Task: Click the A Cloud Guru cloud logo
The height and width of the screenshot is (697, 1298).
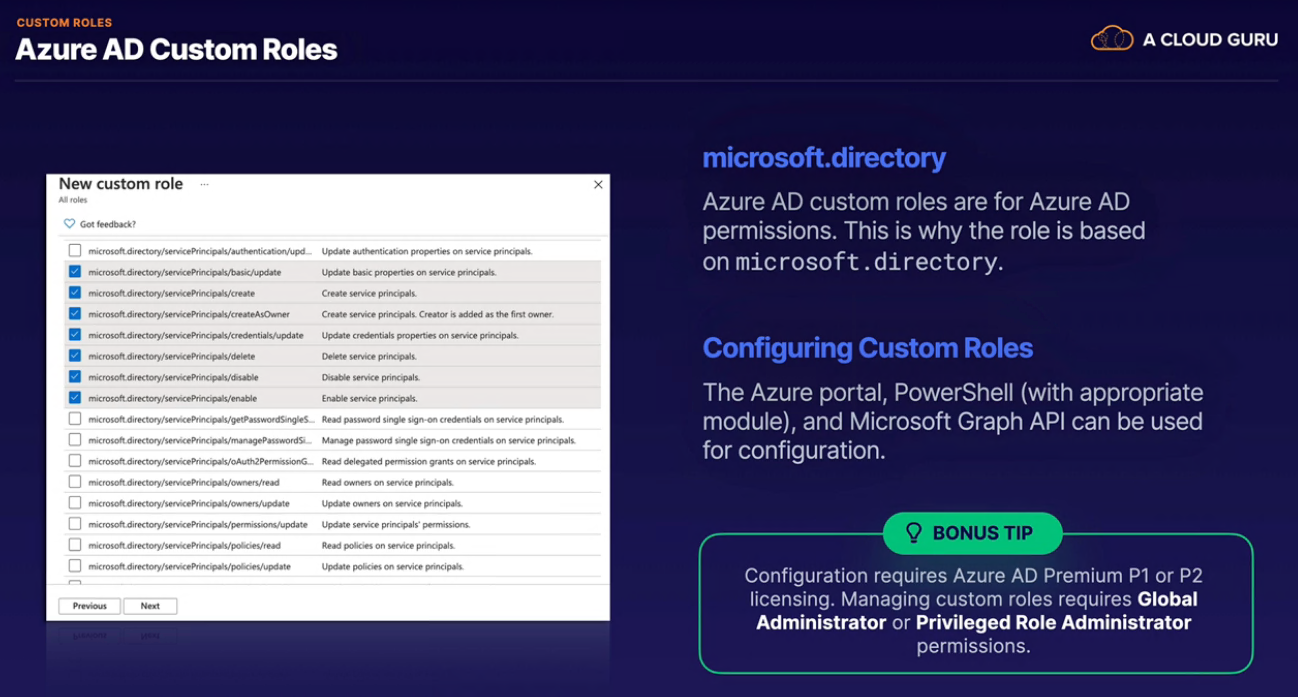Action: tap(1112, 39)
